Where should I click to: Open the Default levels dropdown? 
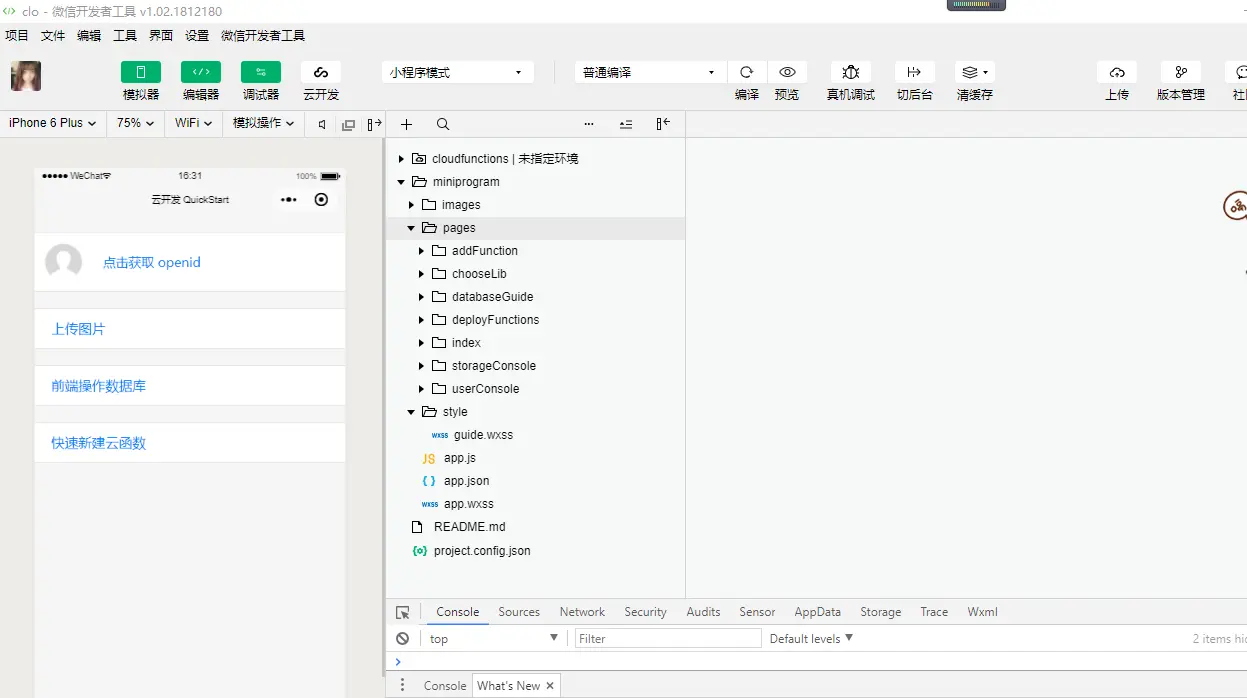[x=811, y=638]
